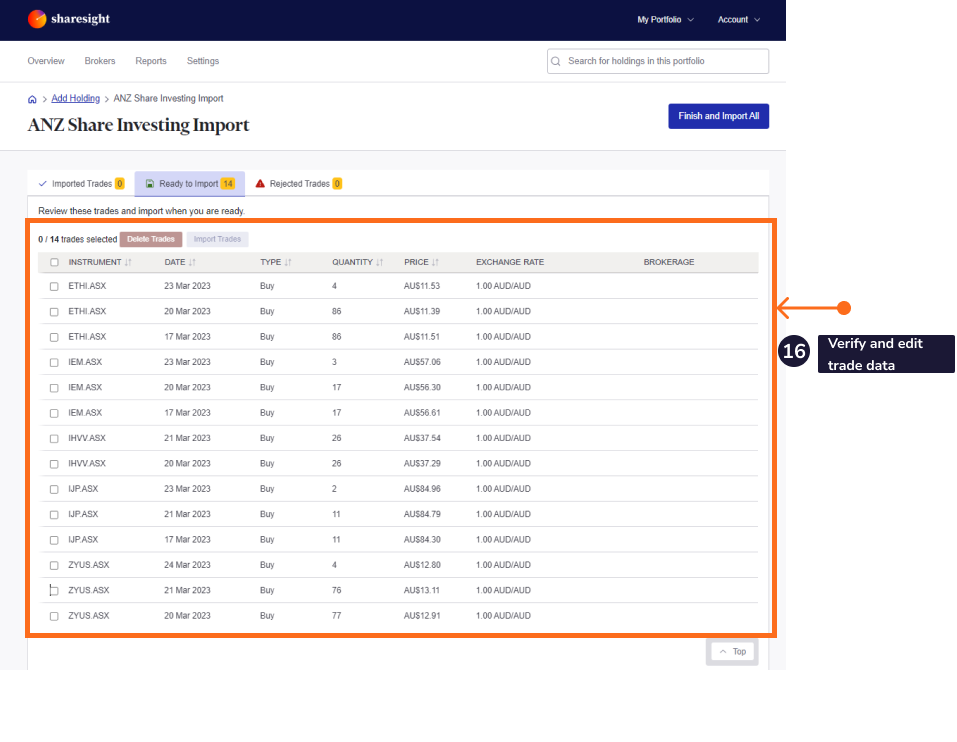This screenshot has width=957, height=742.
Task: Switch to the Rejected Trades tab
Action: click(298, 184)
